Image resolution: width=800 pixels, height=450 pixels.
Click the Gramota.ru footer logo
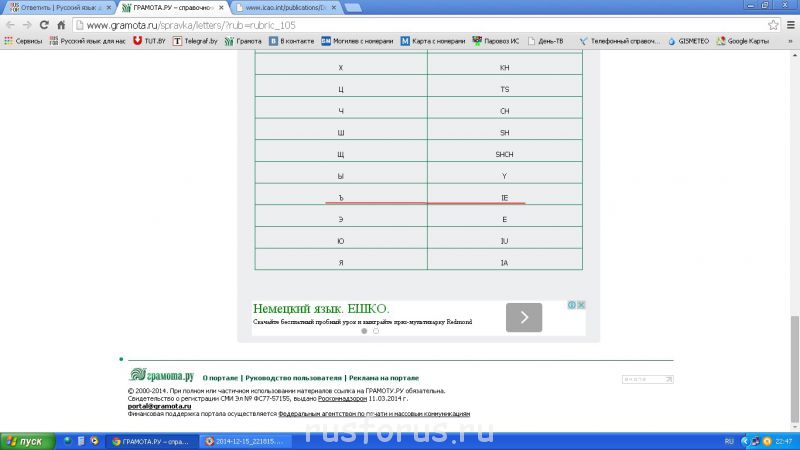coord(160,376)
